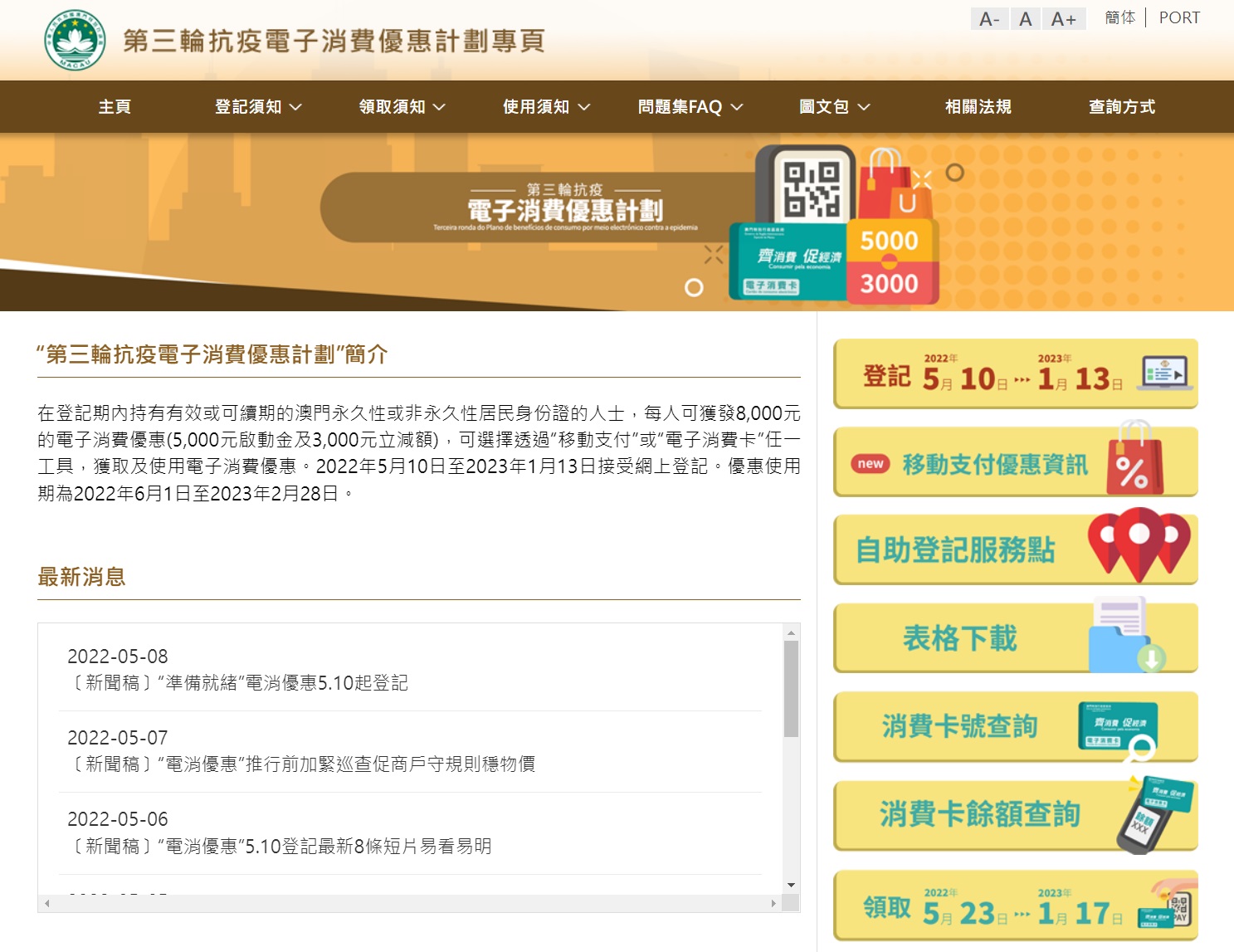
Task: Switch language to PORT (Portuguese)
Action: coord(1178,17)
